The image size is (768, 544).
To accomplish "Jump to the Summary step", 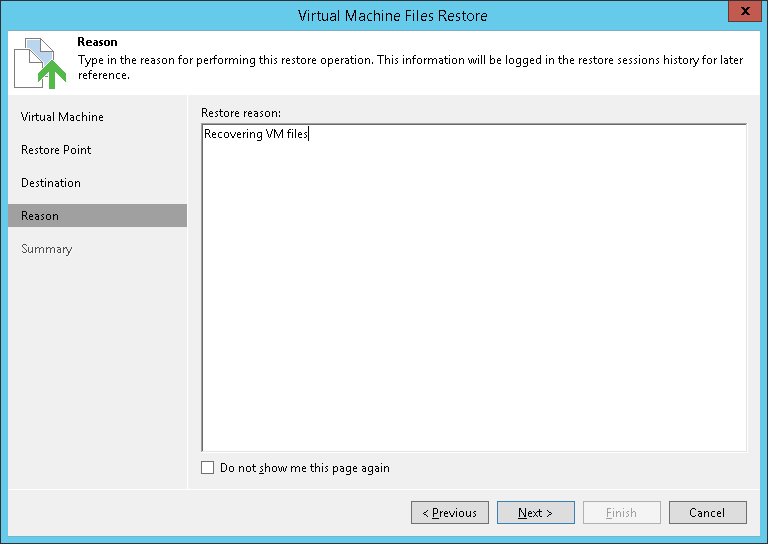I will tap(47, 249).
